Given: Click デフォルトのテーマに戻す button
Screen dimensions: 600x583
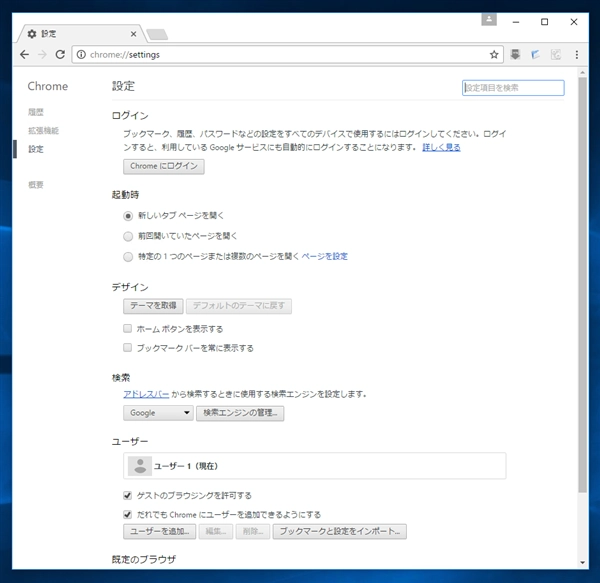Looking at the screenshot, I should pyautogui.click(x=239, y=306).
